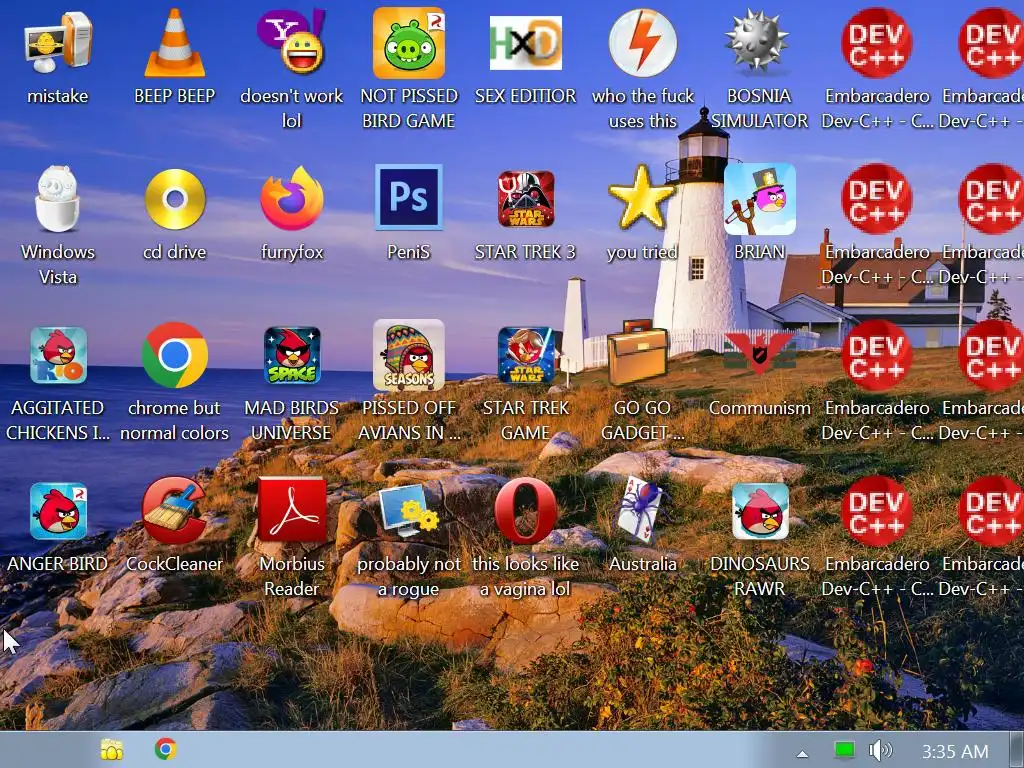The height and width of the screenshot is (768, 1024).
Task: Click the 'cd drive' label text
Action: point(174,252)
